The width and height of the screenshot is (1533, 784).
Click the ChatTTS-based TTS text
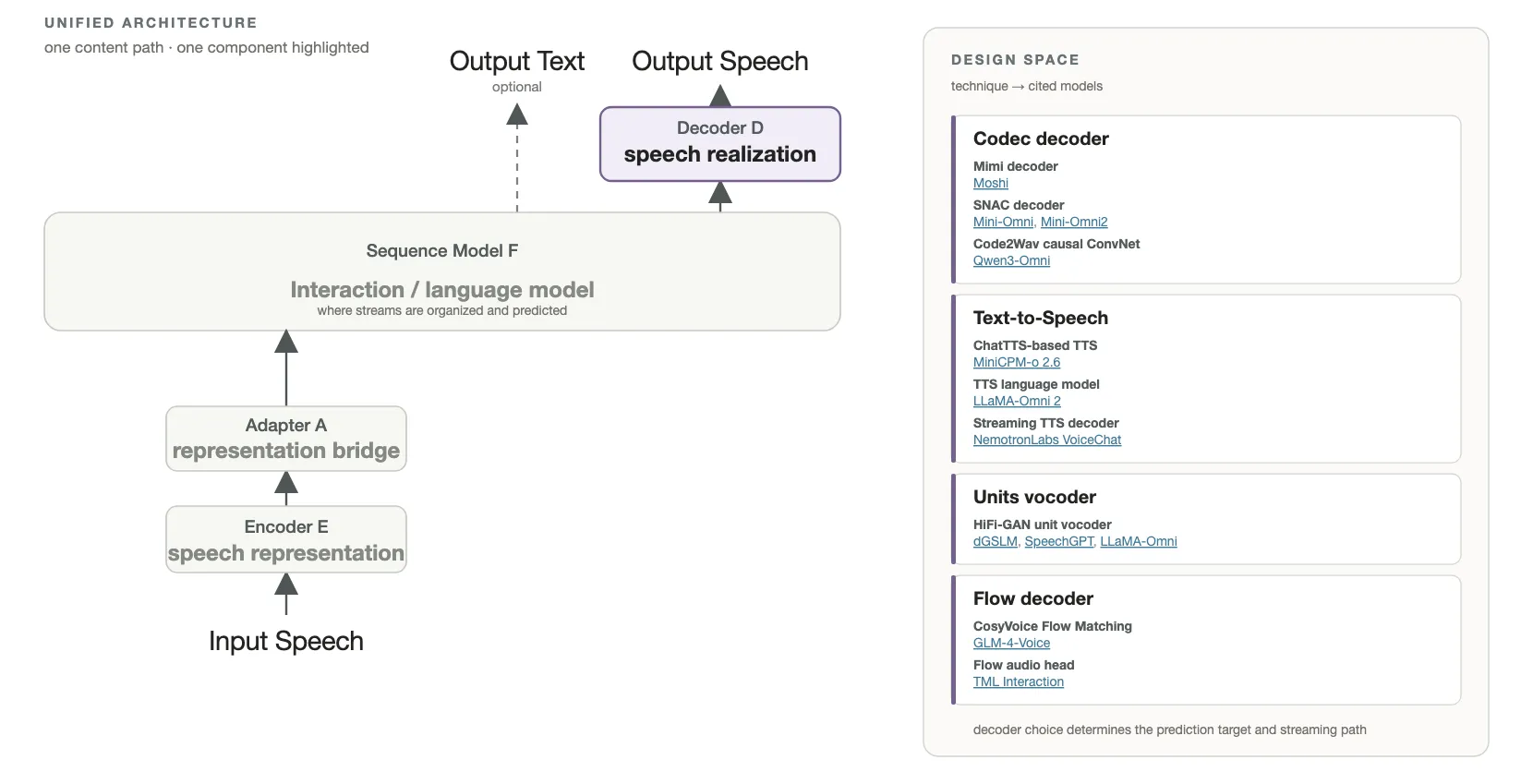click(1035, 345)
